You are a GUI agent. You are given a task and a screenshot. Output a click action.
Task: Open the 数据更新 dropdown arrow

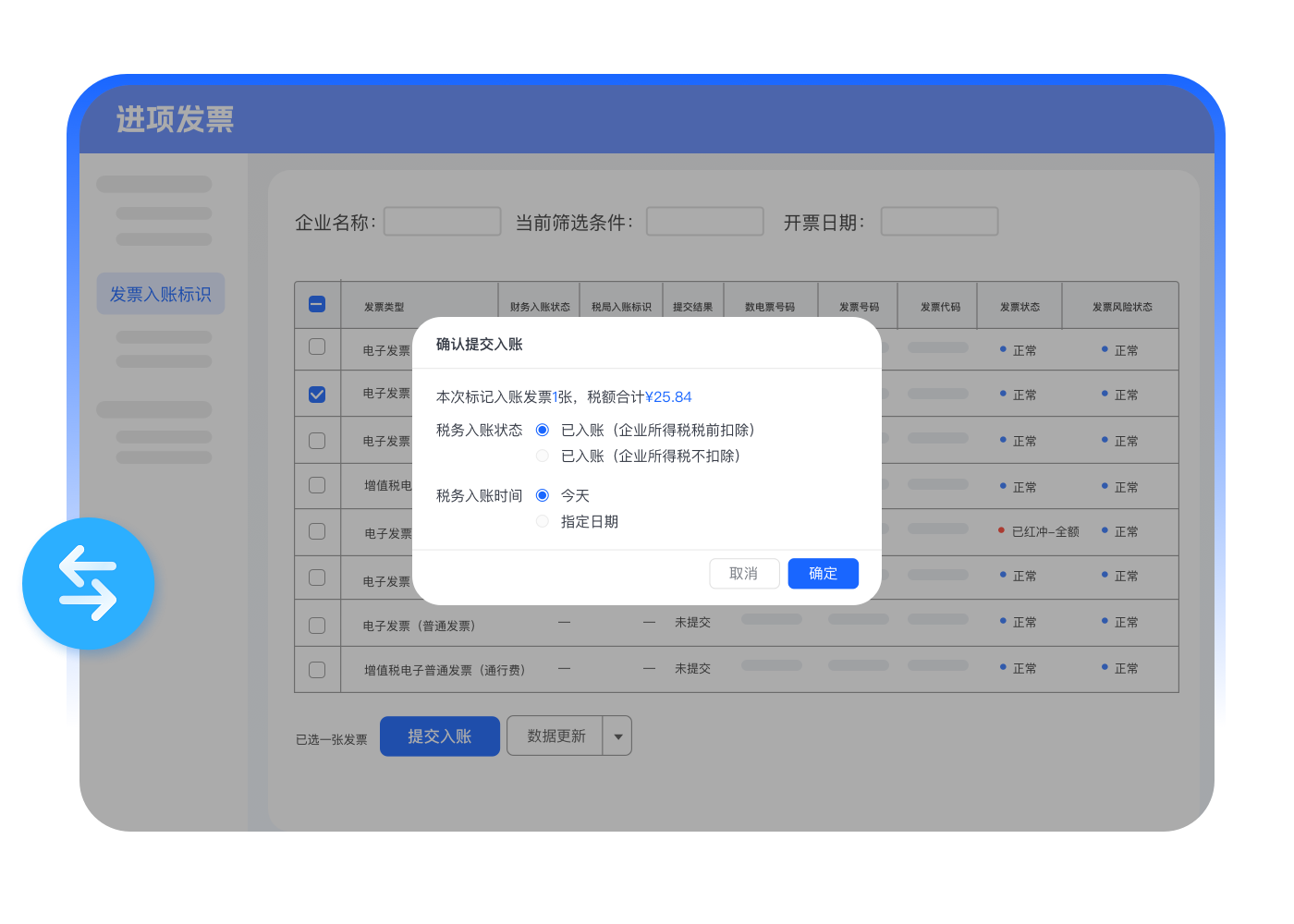(x=617, y=736)
